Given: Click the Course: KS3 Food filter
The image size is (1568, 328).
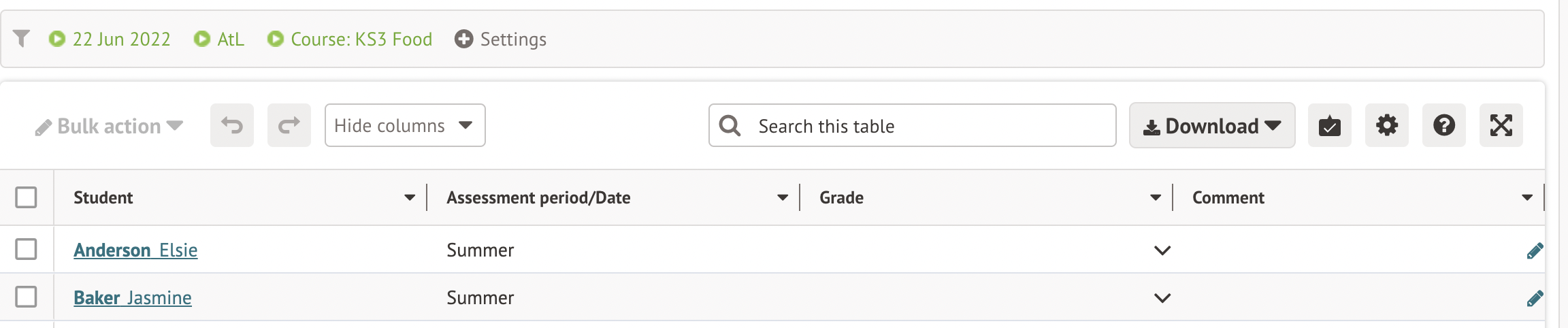Looking at the screenshot, I should coord(350,39).
